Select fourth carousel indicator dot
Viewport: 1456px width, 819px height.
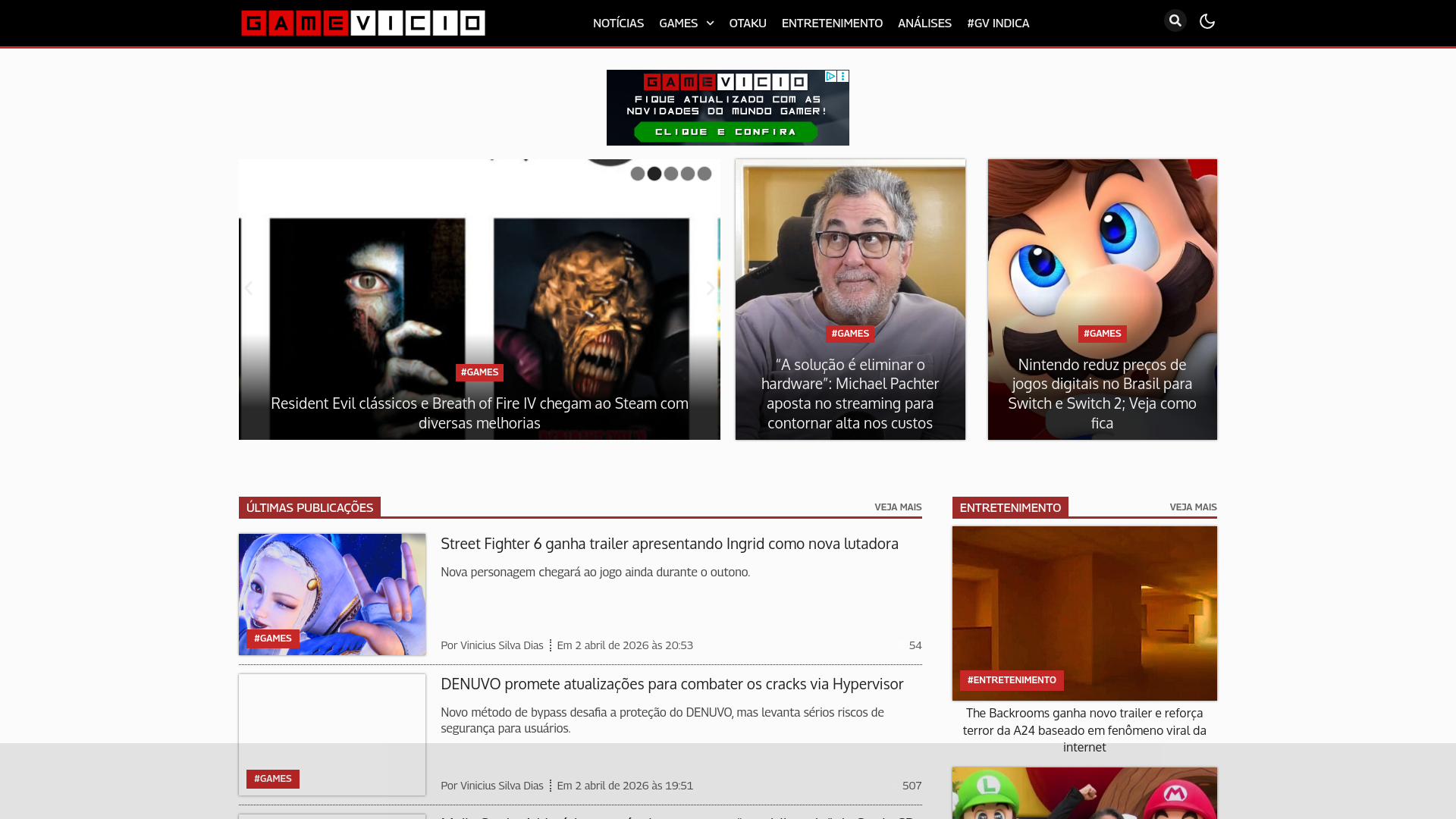point(688,174)
